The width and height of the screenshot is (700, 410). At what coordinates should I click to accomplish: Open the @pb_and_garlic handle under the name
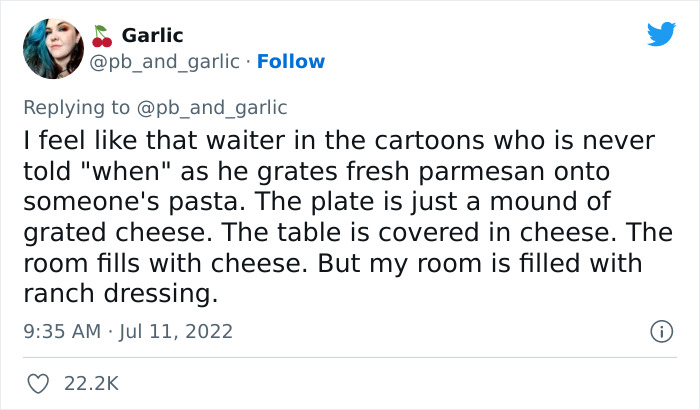coord(166,61)
